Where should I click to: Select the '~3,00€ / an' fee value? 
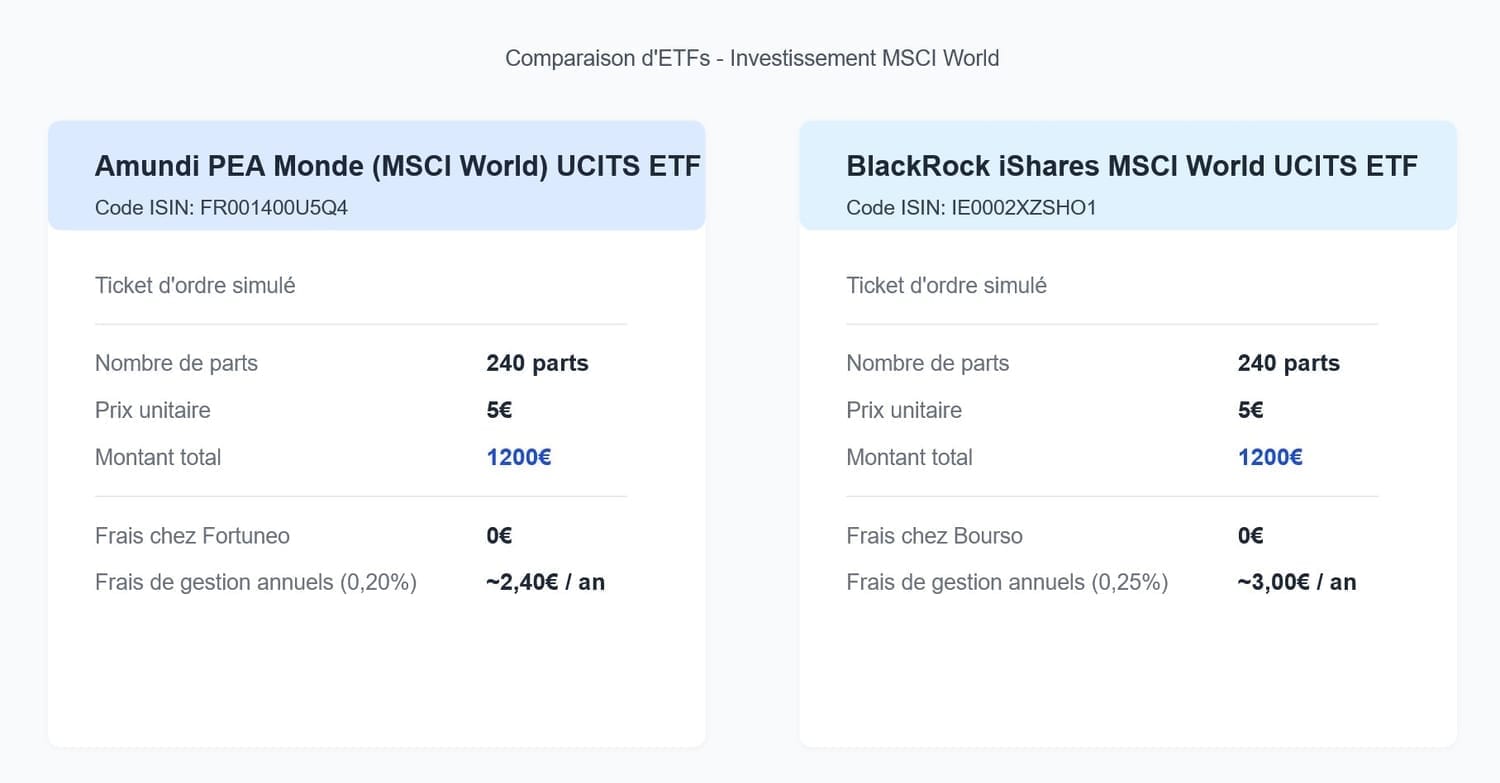tap(1296, 582)
